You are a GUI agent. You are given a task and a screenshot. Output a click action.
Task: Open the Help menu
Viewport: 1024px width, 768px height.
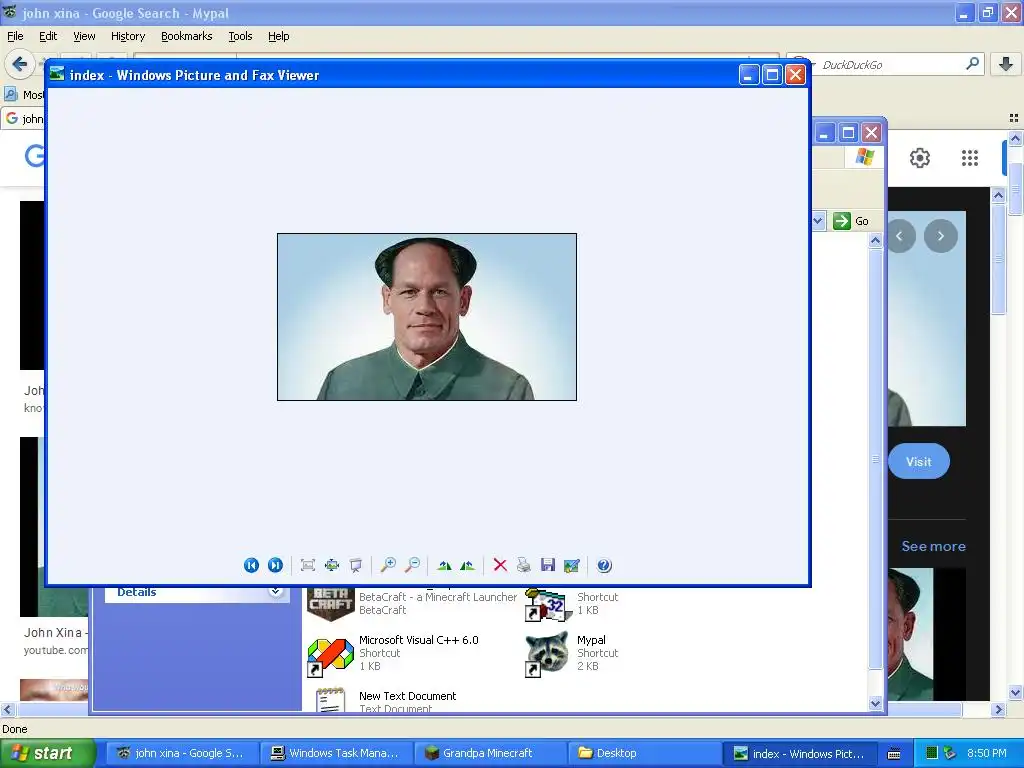pyautogui.click(x=279, y=36)
